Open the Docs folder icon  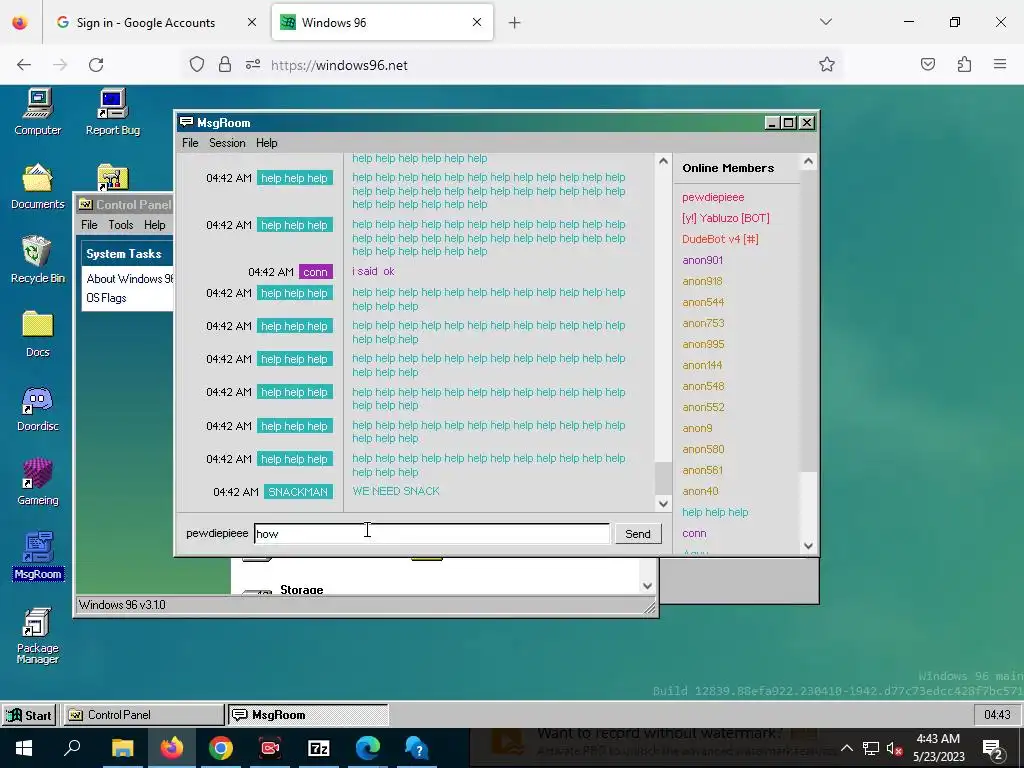point(37,334)
